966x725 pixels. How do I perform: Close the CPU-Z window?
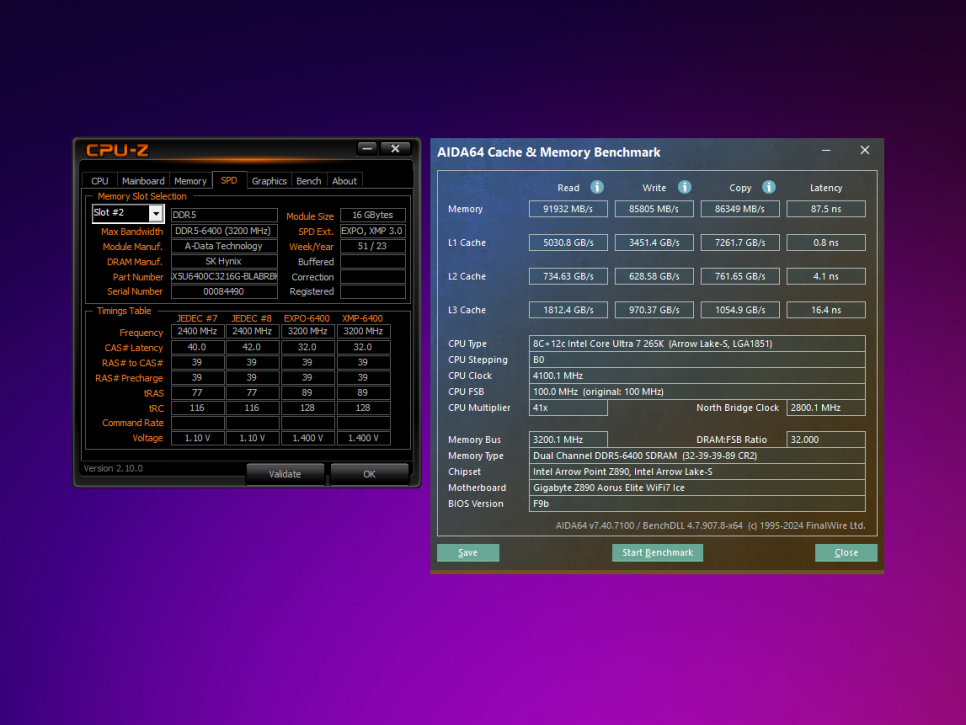395,148
